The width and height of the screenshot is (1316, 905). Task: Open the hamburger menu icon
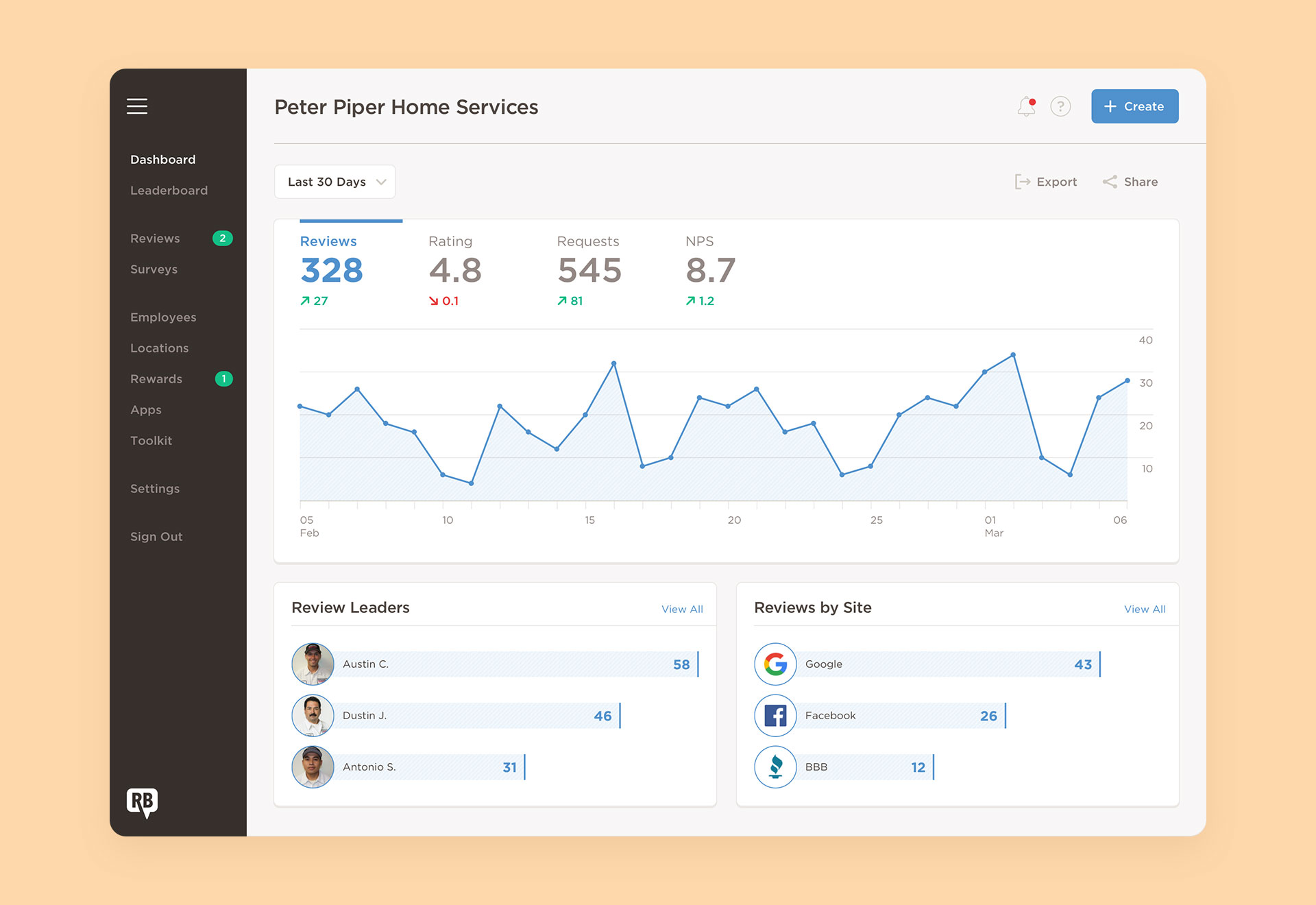click(x=137, y=106)
